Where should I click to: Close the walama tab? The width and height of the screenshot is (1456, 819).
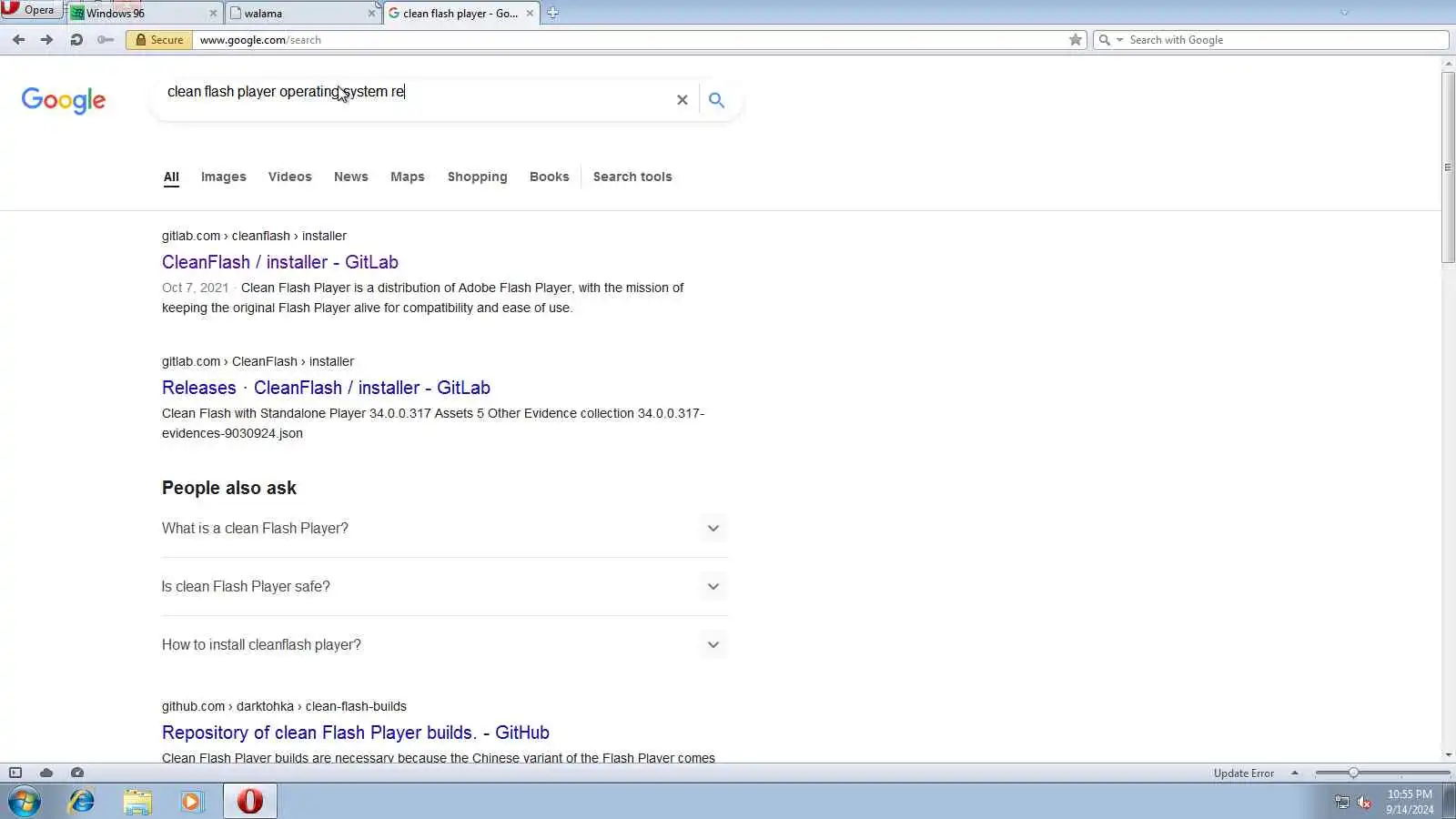pos(371,13)
